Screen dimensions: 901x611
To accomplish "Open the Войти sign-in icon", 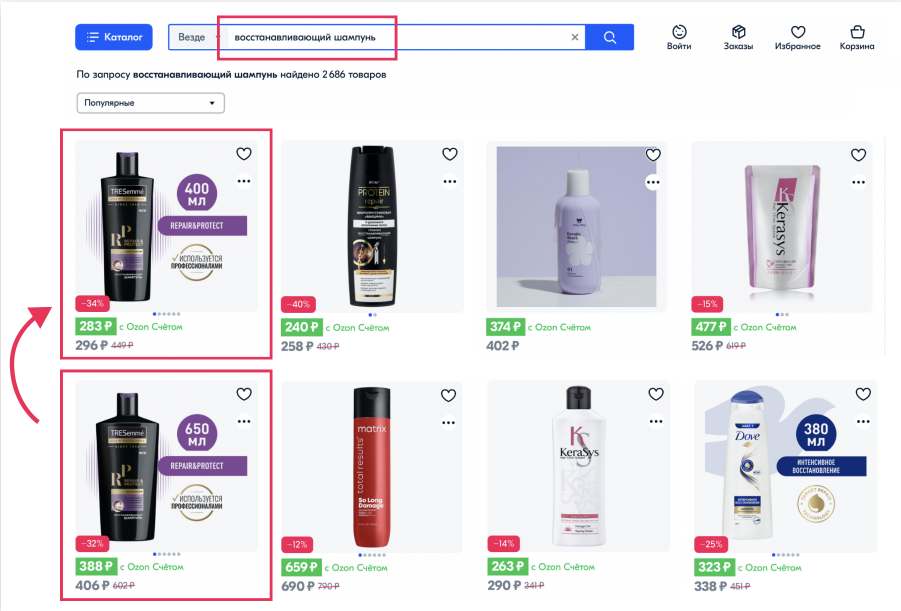I will coord(679,37).
